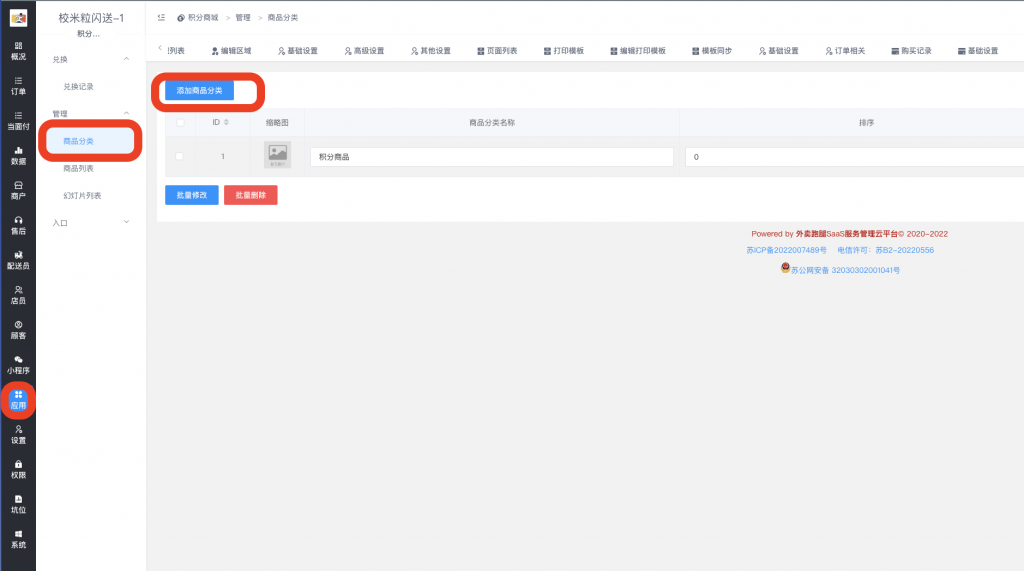
Task: Collapse the side menu via fold icon
Action: click(161, 18)
